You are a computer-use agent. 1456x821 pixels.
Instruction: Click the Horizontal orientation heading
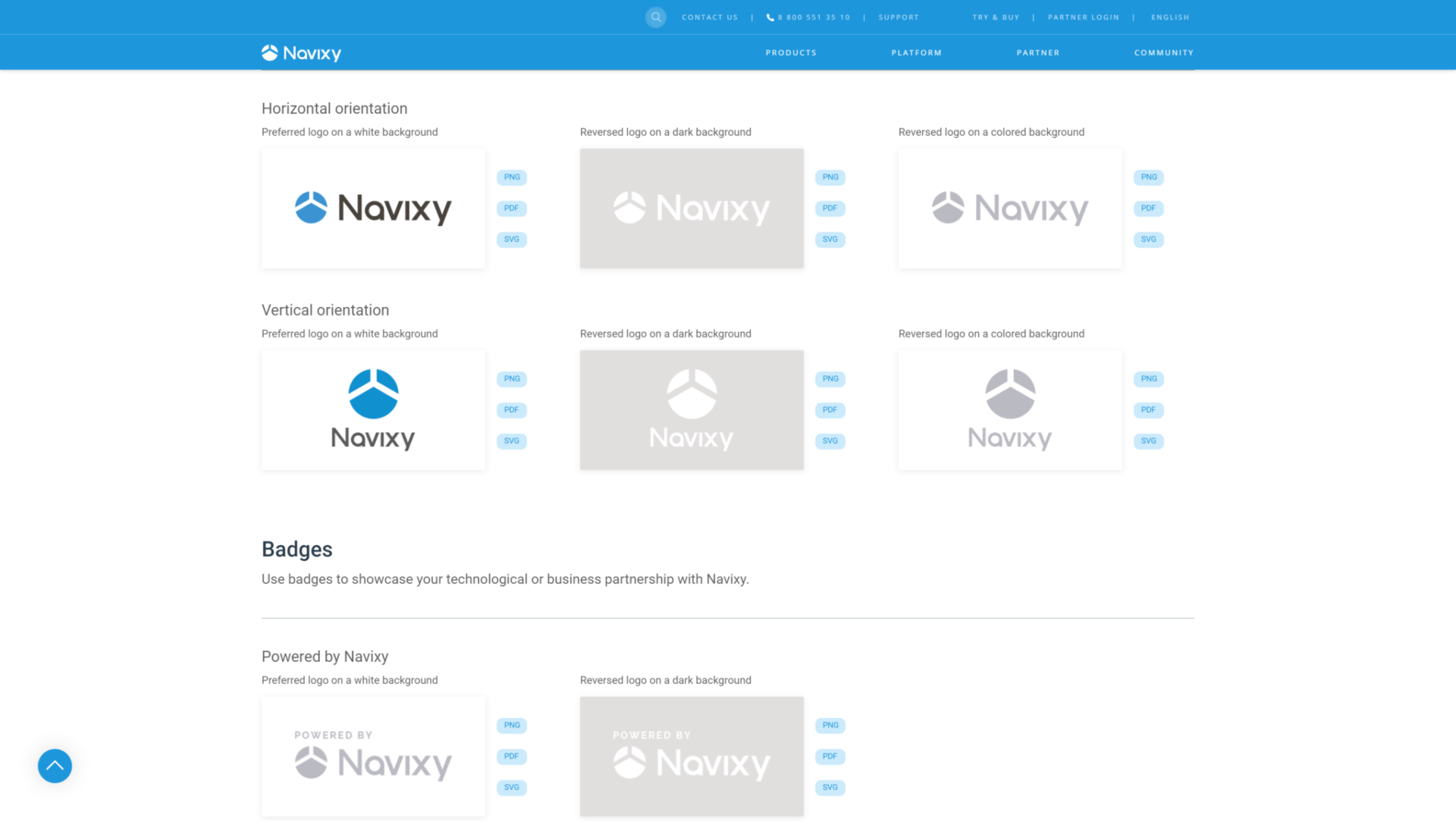334,108
